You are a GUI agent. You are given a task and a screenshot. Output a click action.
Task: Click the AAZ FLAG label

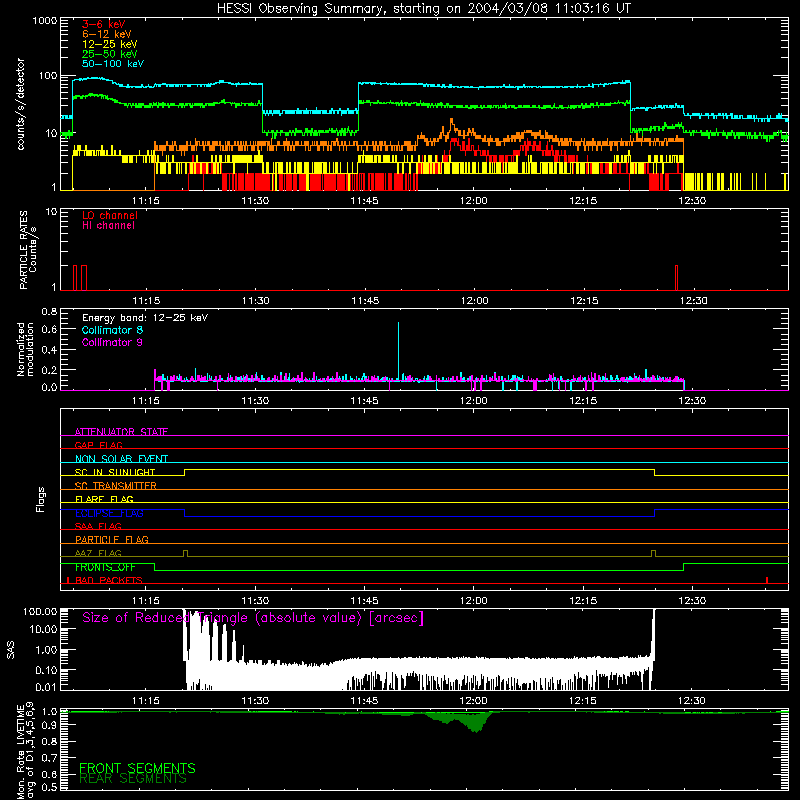pyautogui.click(x=98, y=553)
